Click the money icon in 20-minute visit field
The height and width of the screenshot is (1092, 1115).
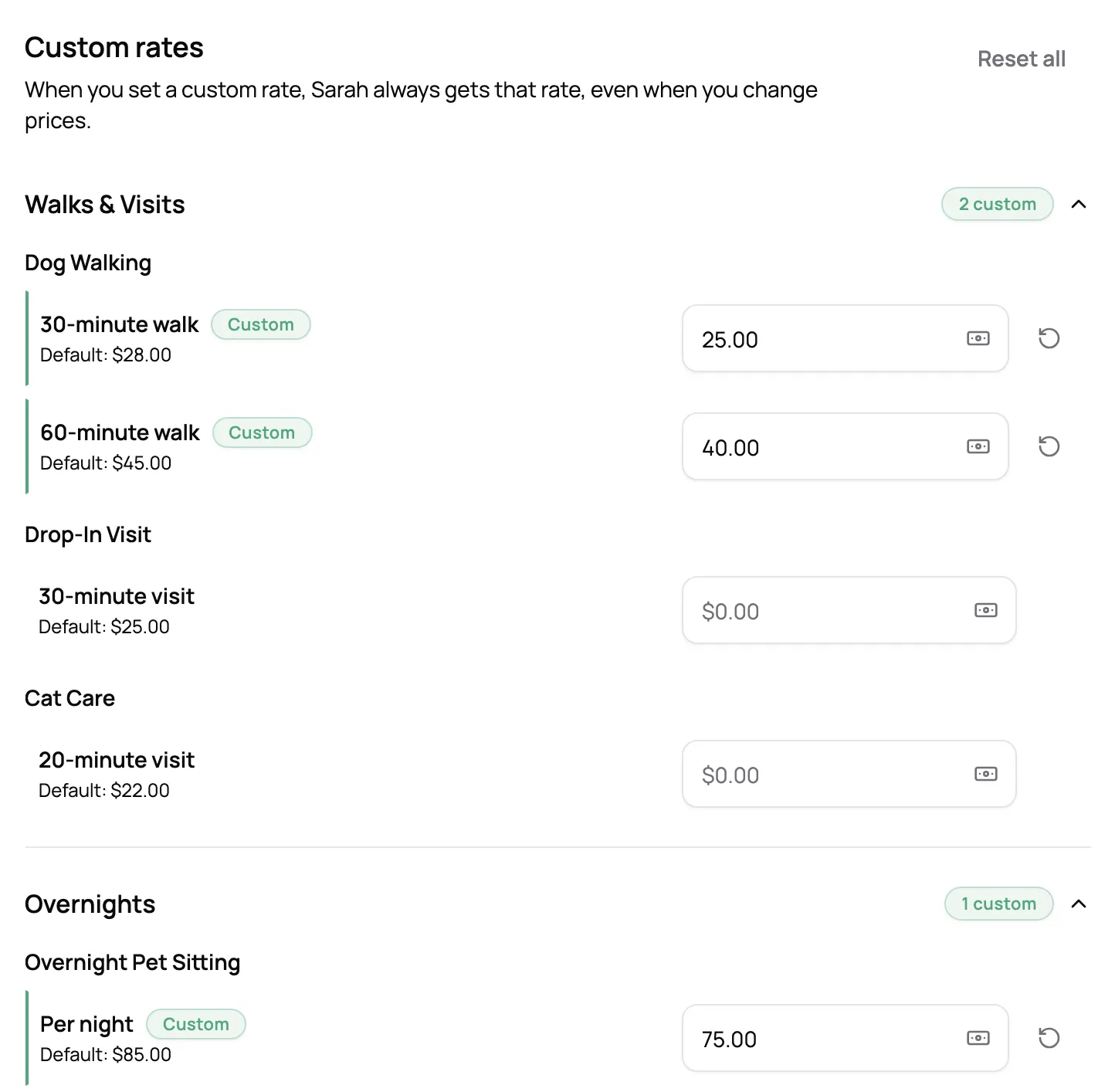[x=986, y=774]
